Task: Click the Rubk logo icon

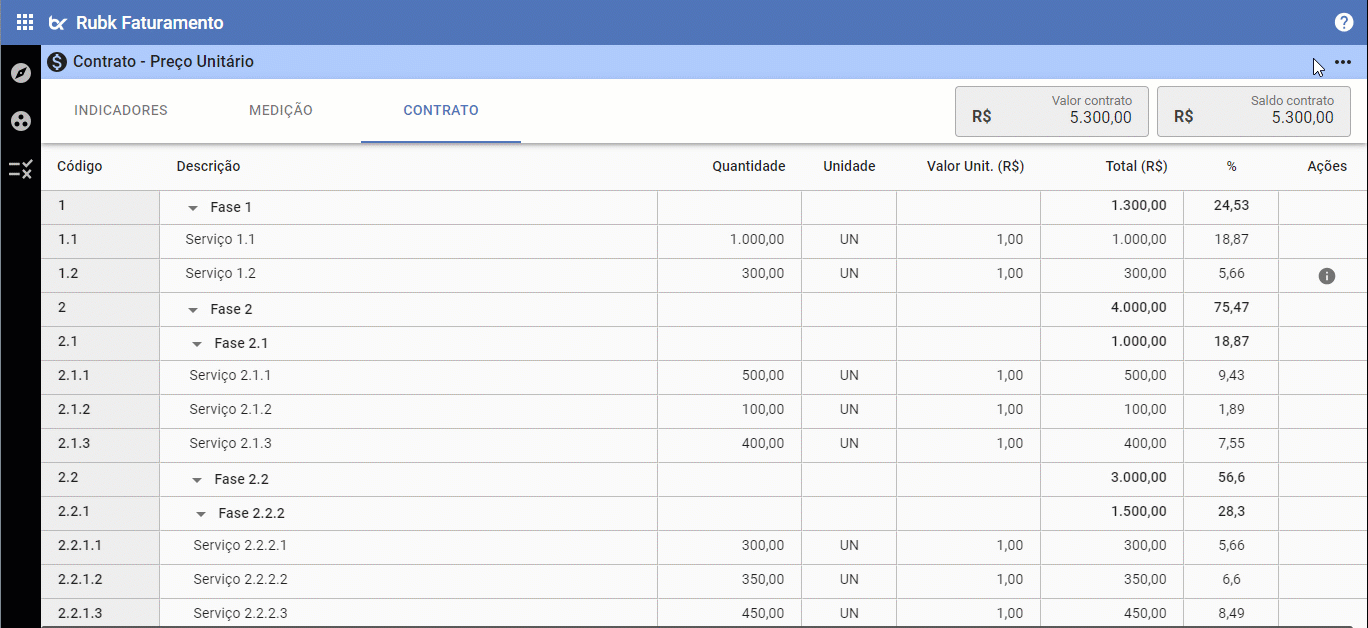Action: click(x=58, y=23)
